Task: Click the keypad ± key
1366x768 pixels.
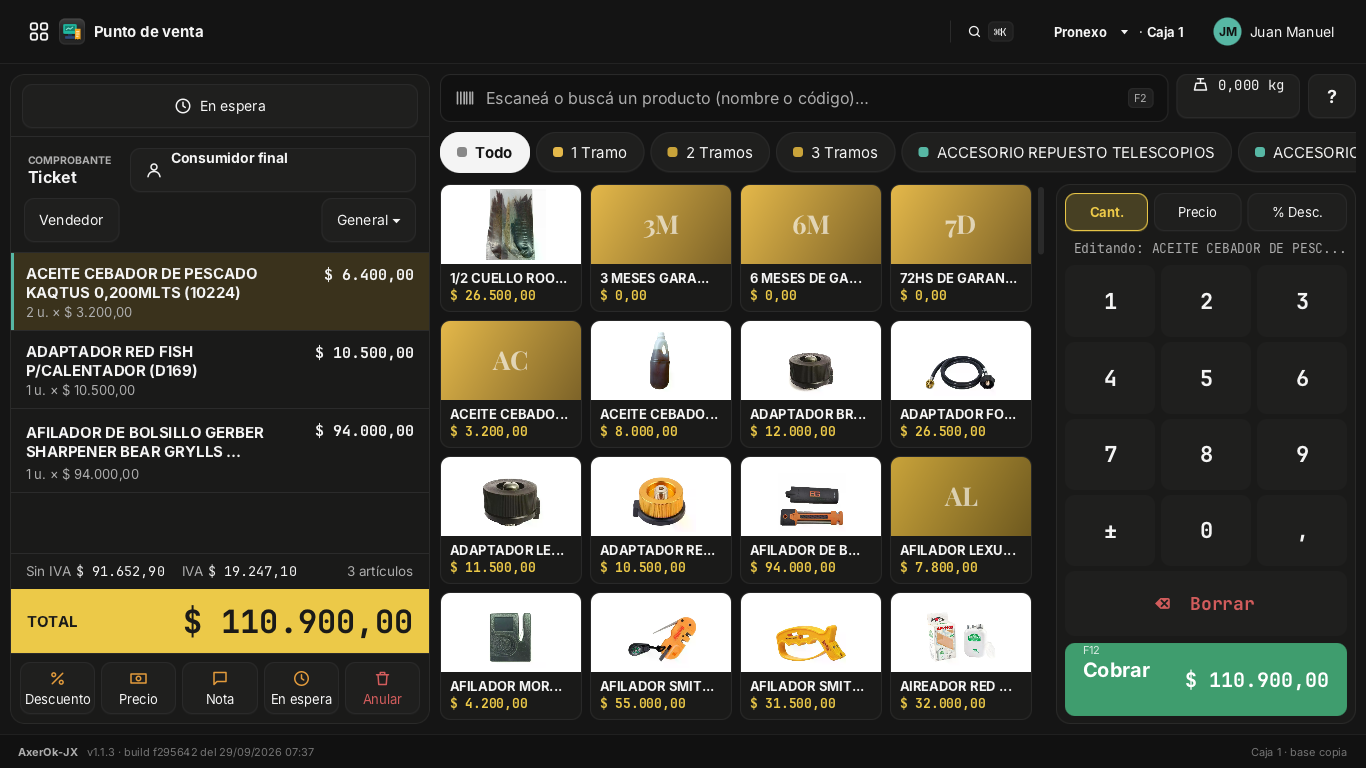Action: point(1110,531)
